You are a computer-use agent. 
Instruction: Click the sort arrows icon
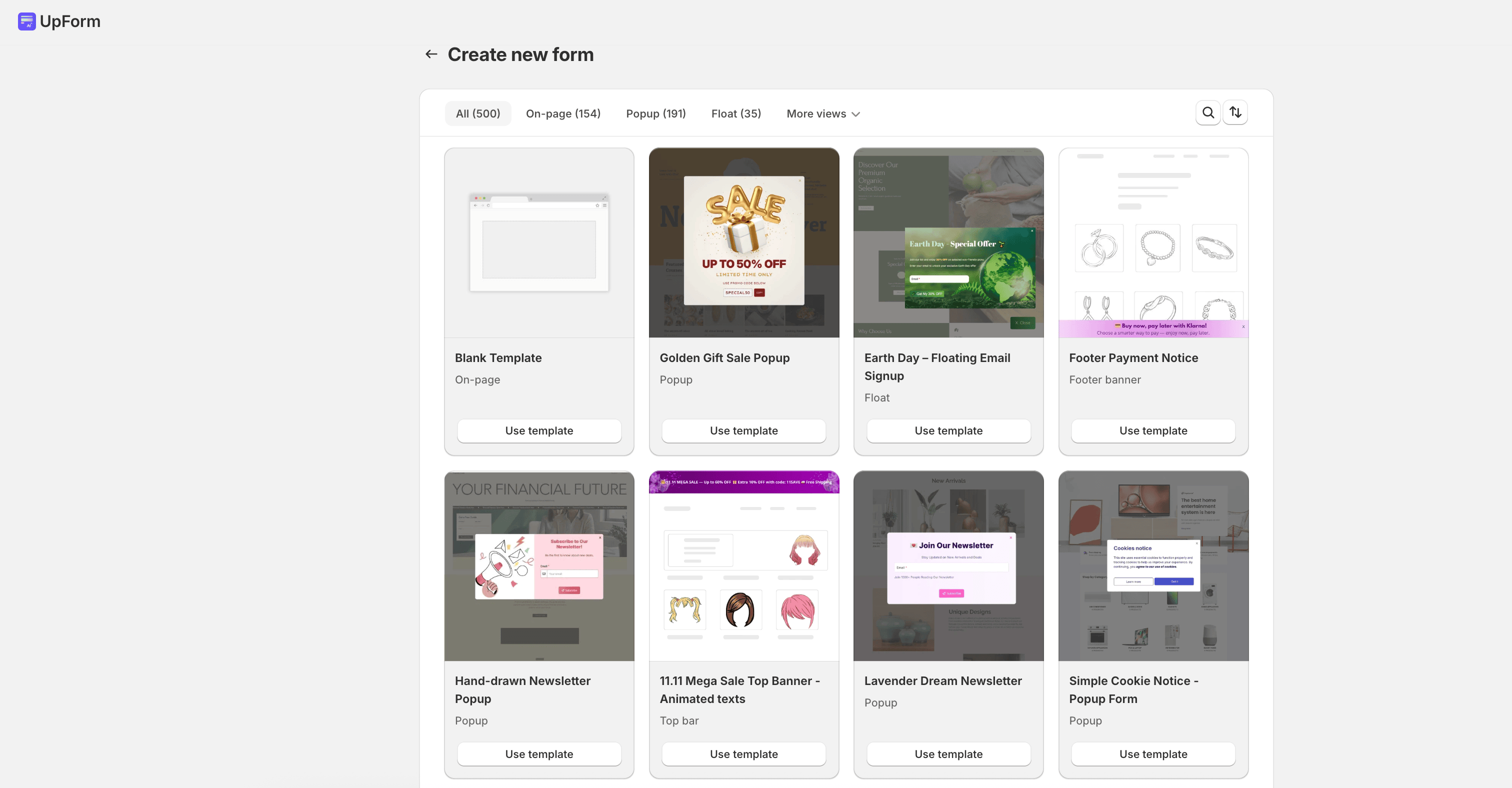coord(1235,112)
